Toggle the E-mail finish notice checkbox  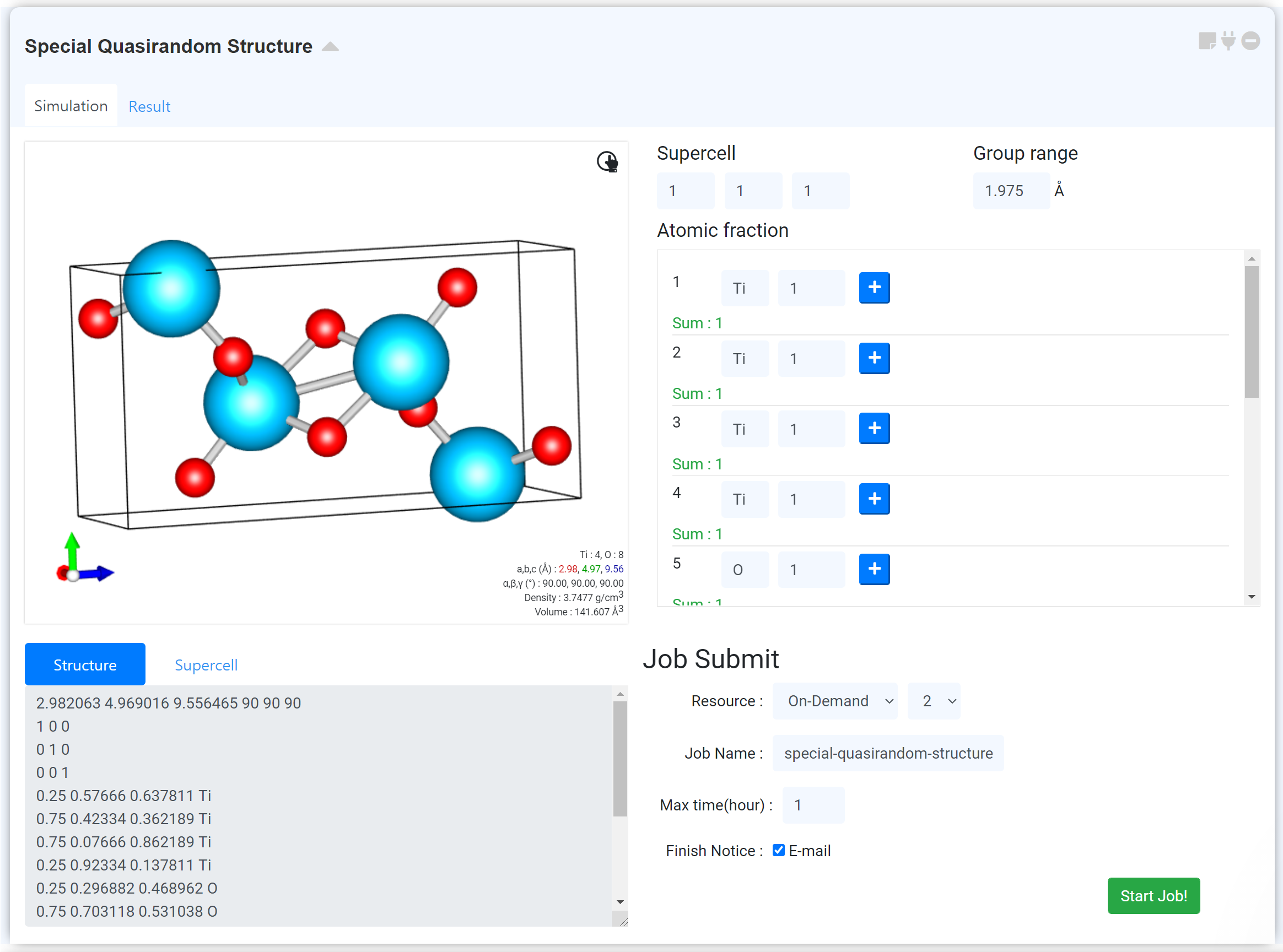pyautogui.click(x=778, y=851)
